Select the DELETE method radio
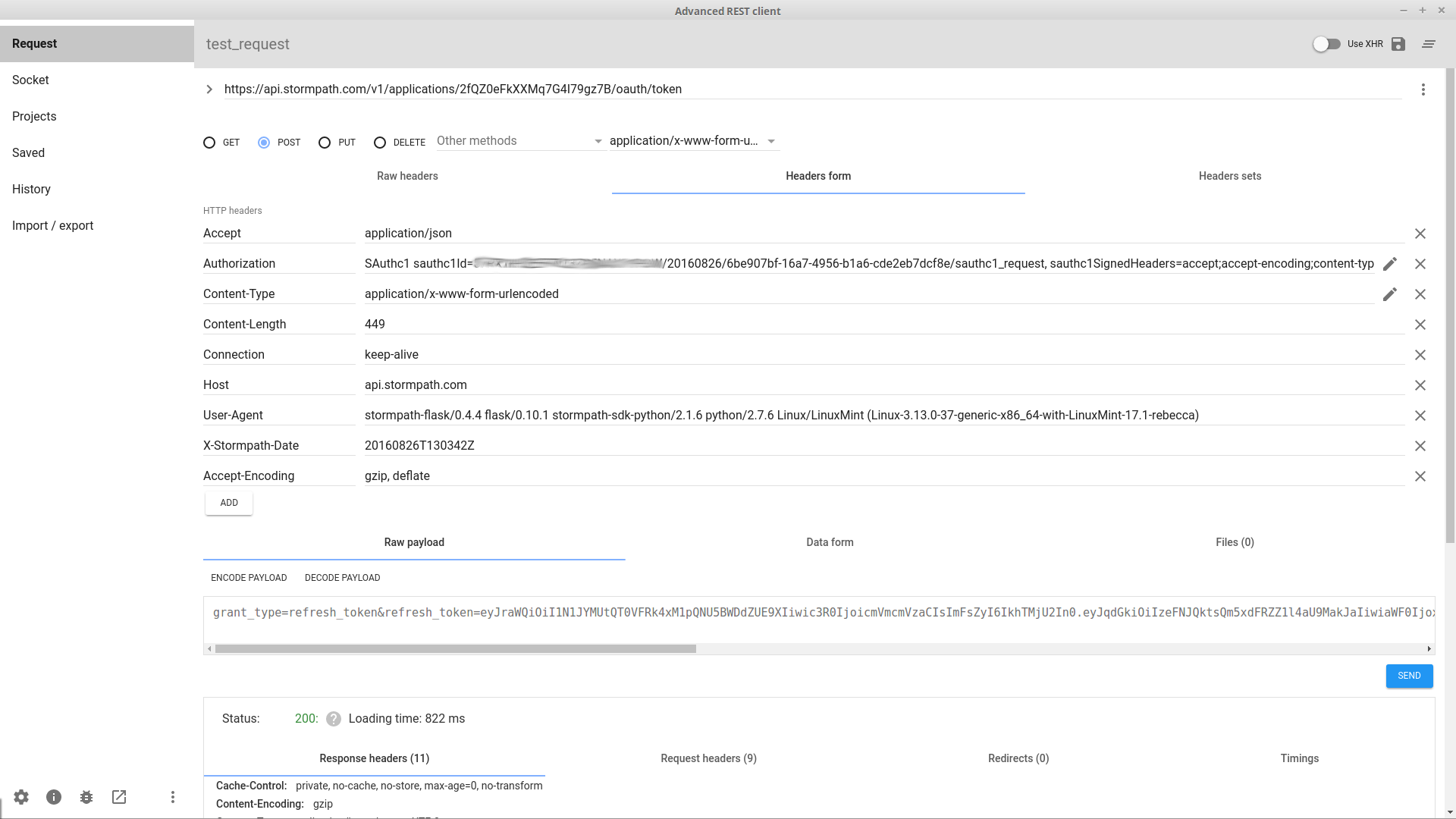This screenshot has width=1456, height=819. (380, 143)
